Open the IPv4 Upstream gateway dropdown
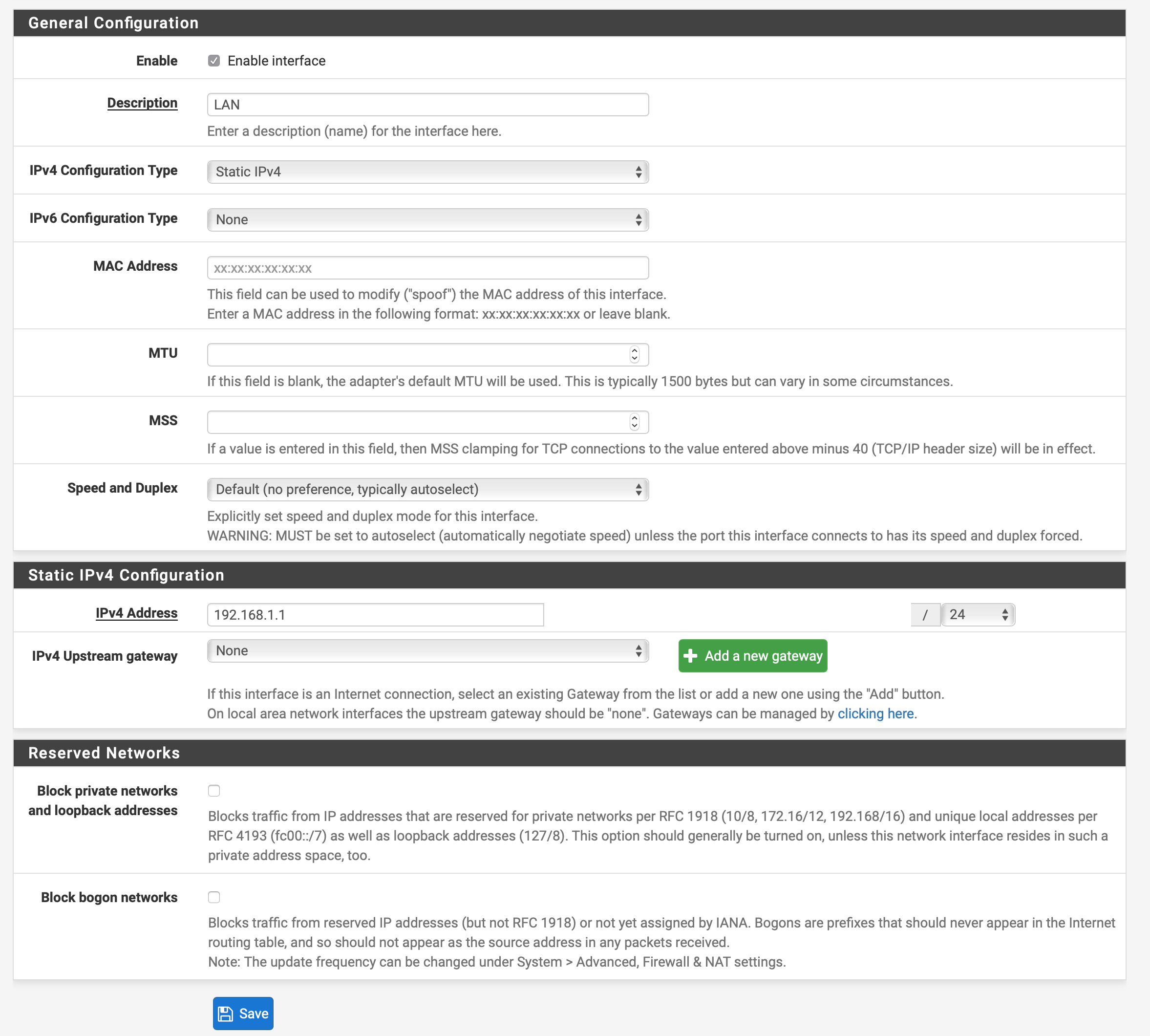This screenshot has width=1150, height=1036. [x=427, y=650]
